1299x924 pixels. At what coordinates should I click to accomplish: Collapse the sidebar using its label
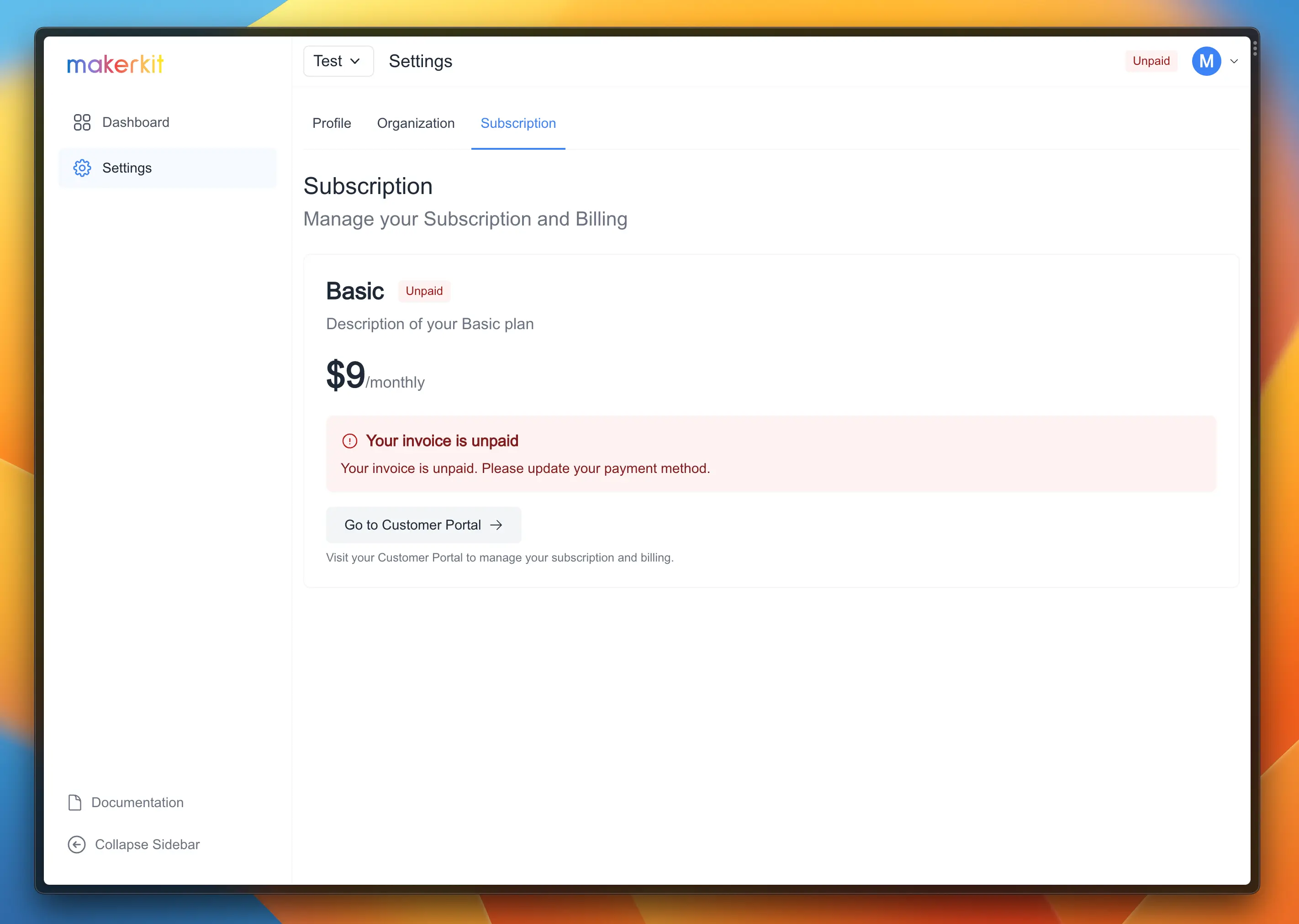pos(147,845)
